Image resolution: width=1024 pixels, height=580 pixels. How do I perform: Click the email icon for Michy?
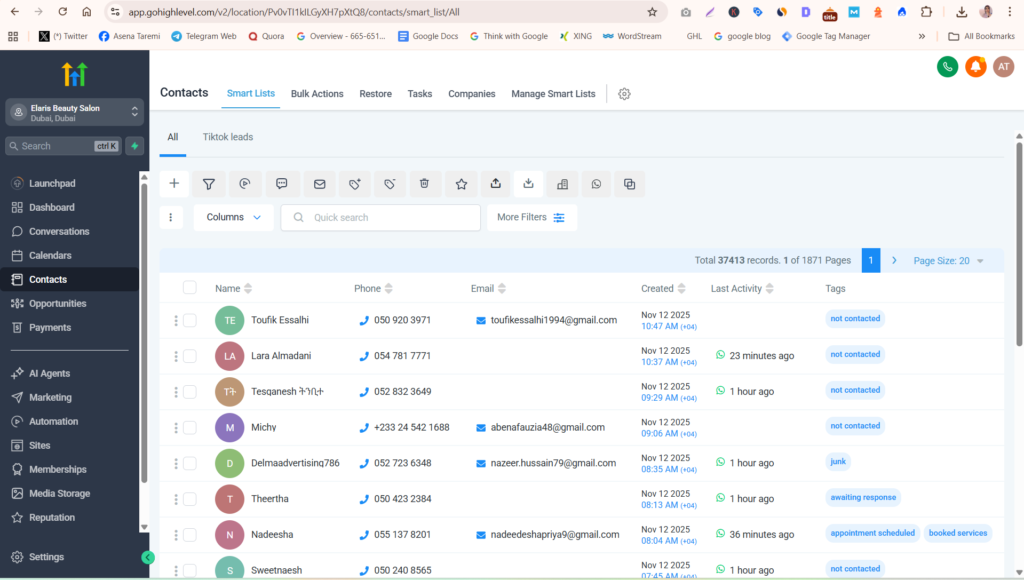tap(481, 428)
